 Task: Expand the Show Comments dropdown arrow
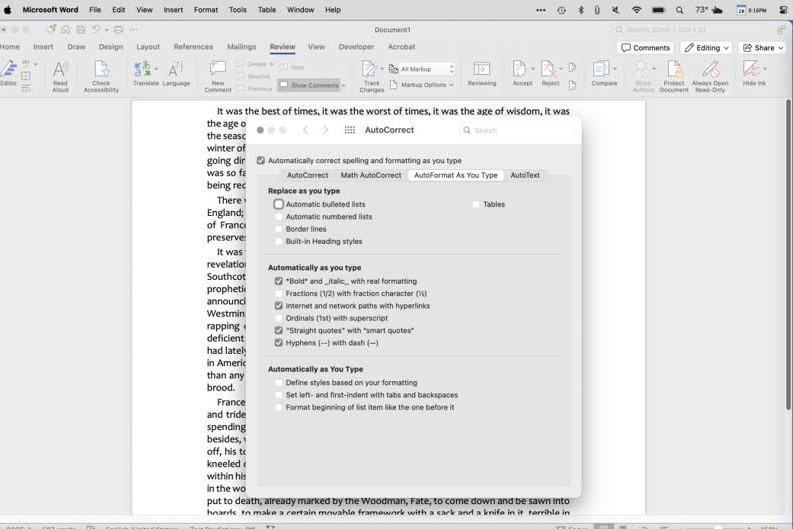(x=343, y=85)
